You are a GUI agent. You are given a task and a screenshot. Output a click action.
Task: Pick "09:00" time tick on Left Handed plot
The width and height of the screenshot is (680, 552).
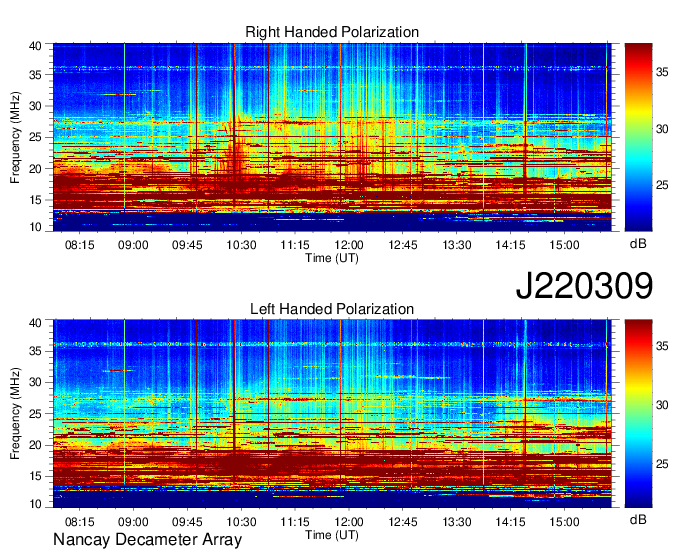coord(133,522)
